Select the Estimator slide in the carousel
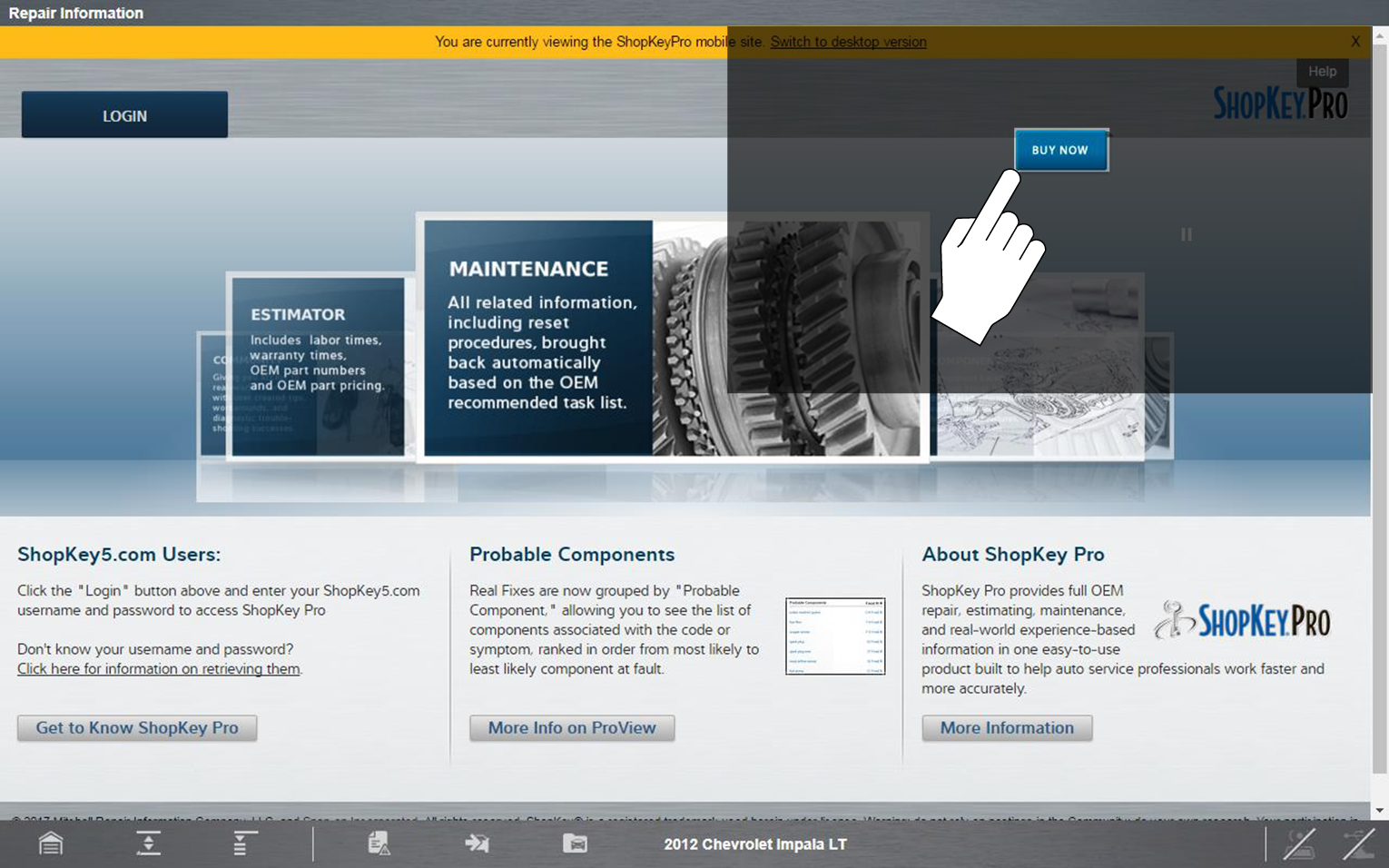This screenshot has width=1389, height=868. point(318,366)
